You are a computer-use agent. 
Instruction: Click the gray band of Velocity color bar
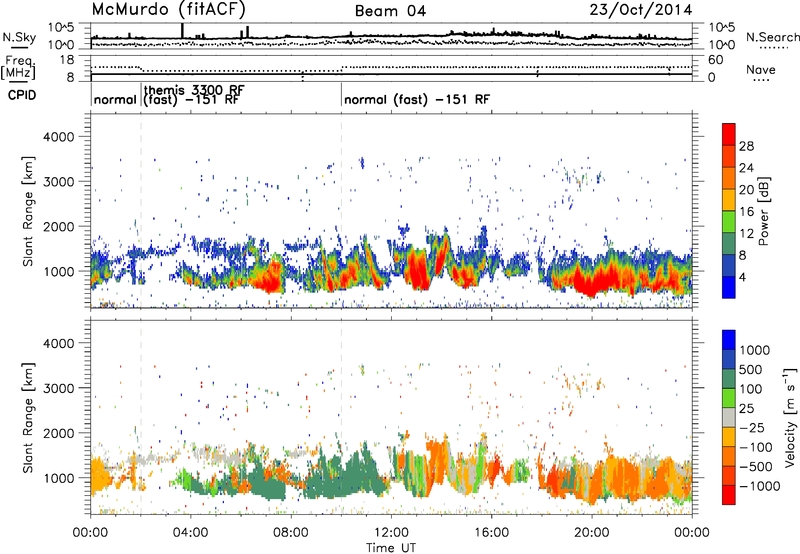(x=729, y=417)
